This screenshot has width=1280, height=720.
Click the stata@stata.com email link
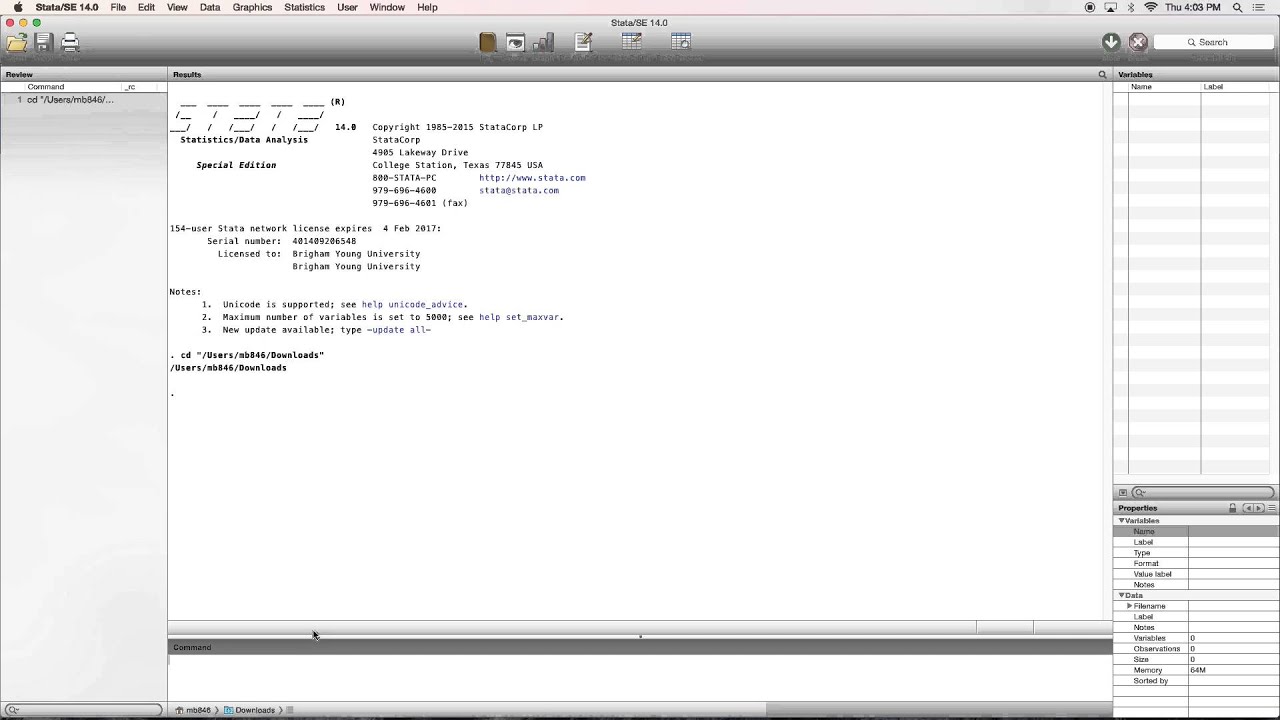click(519, 190)
